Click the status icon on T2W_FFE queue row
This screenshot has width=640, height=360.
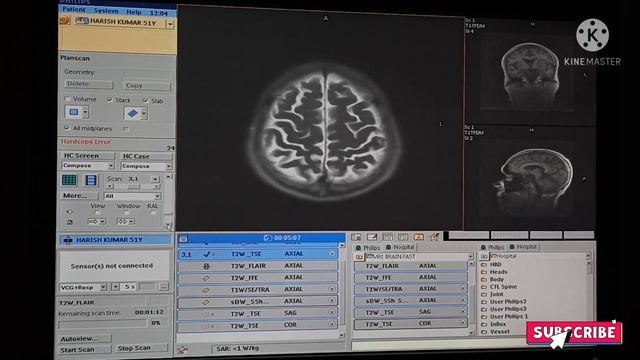206,278
